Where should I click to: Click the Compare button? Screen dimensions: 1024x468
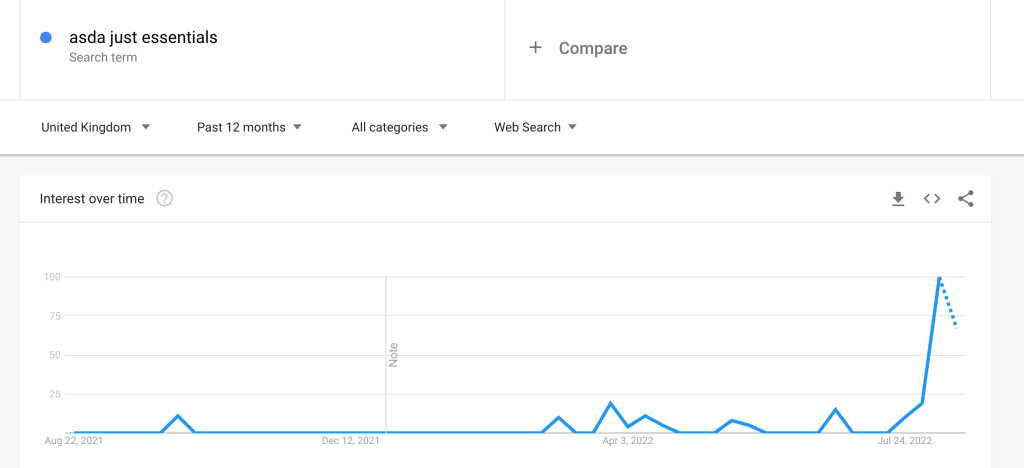[592, 48]
